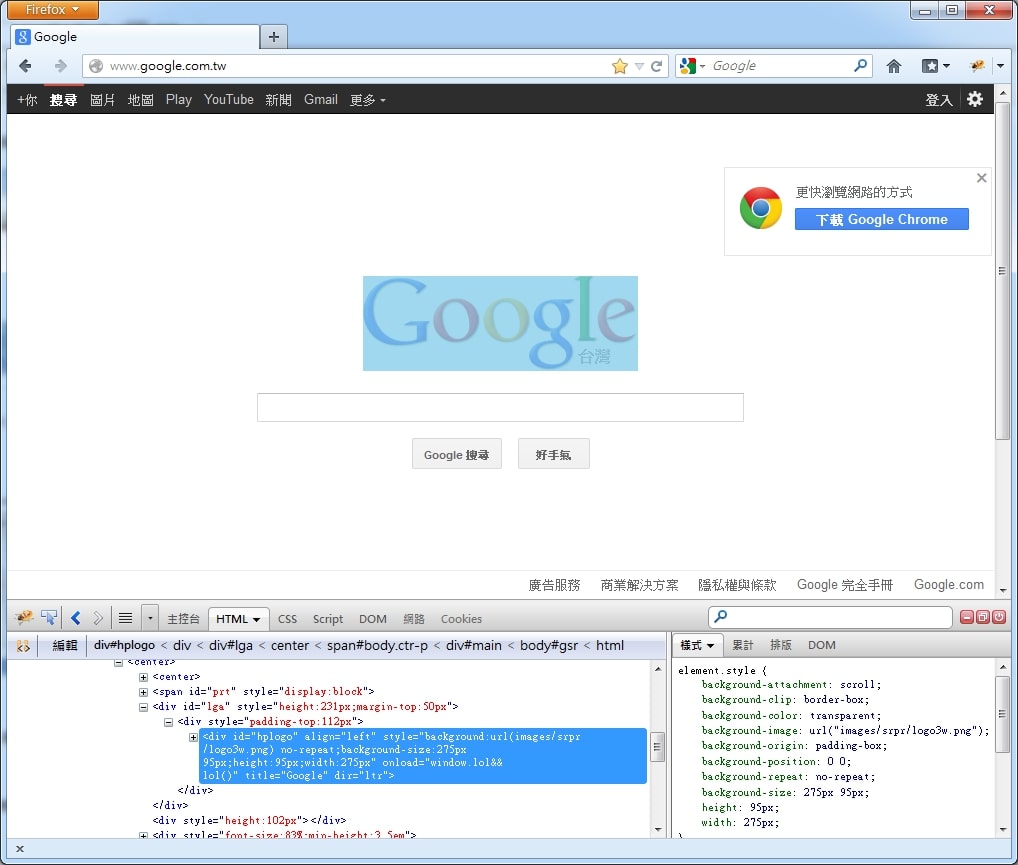The image size is (1018, 865).
Task: Switch to the 排版 layout side tab
Action: pos(780,646)
